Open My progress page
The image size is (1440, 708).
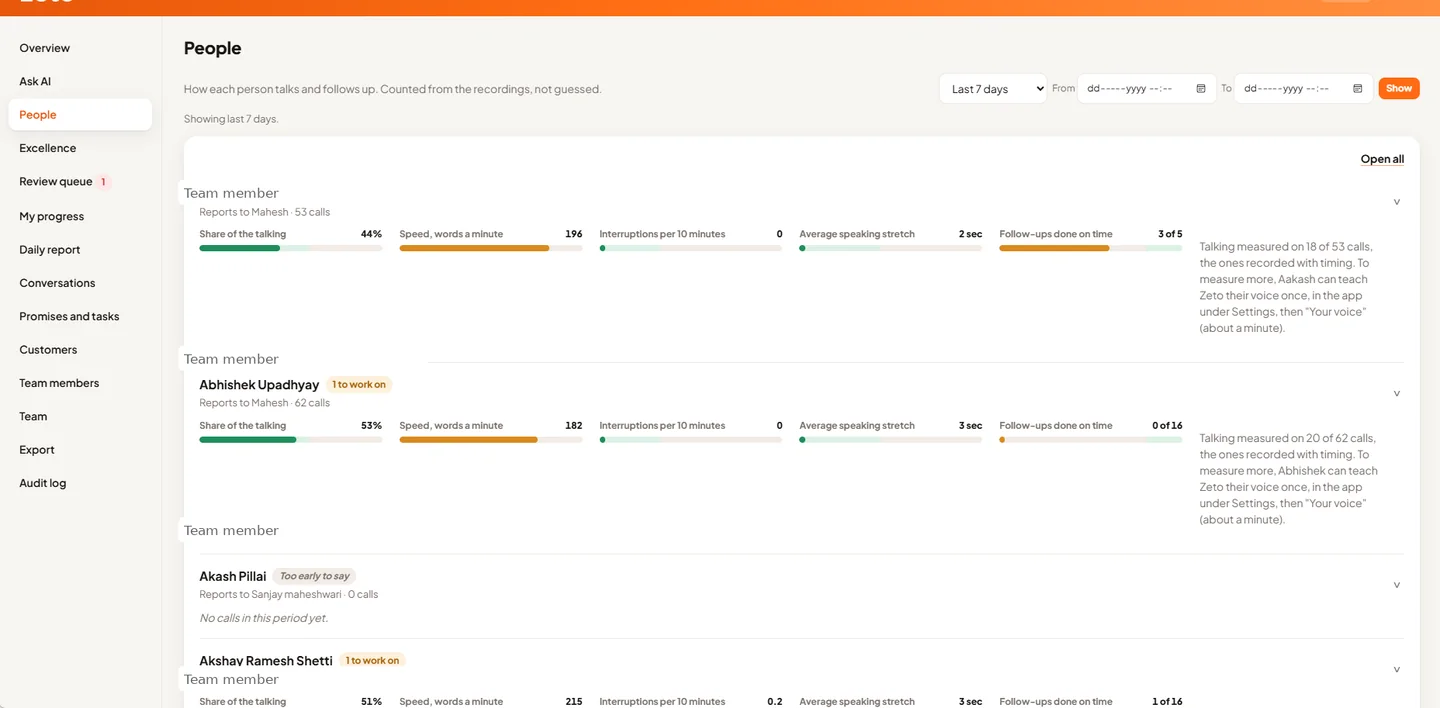80,216
